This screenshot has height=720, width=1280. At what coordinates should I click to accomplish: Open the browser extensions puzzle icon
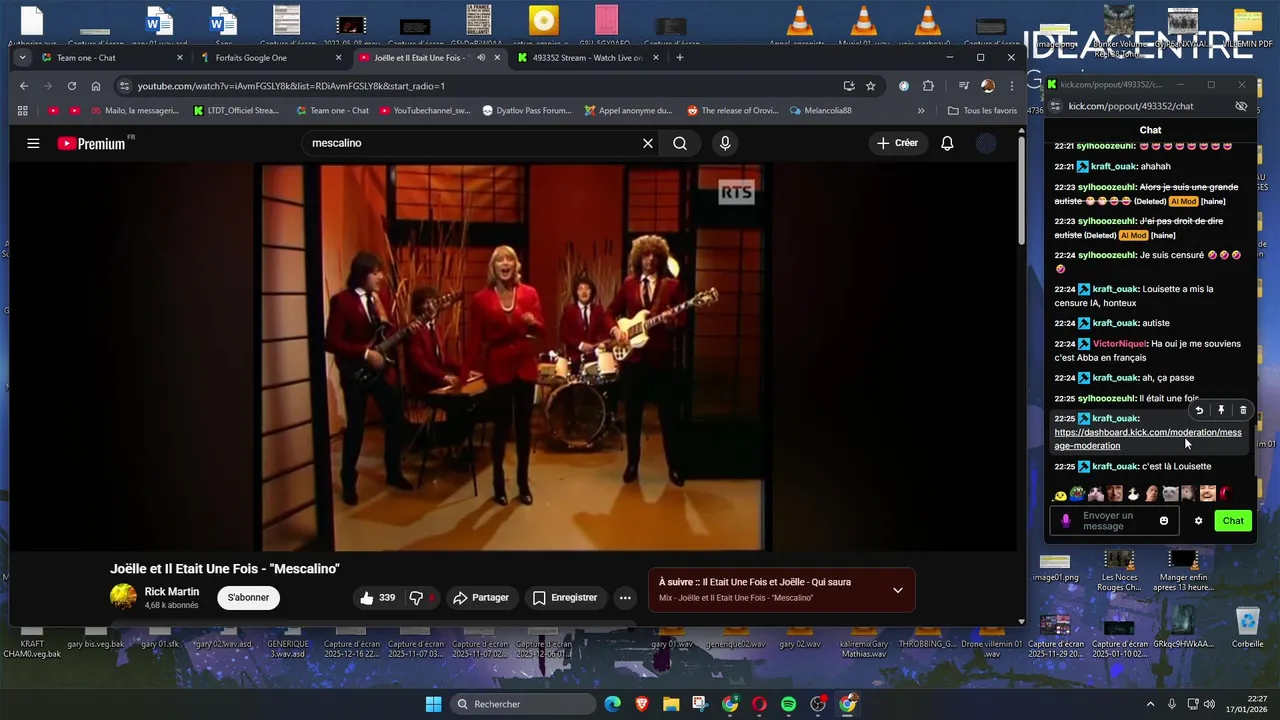pyautogui.click(x=928, y=86)
